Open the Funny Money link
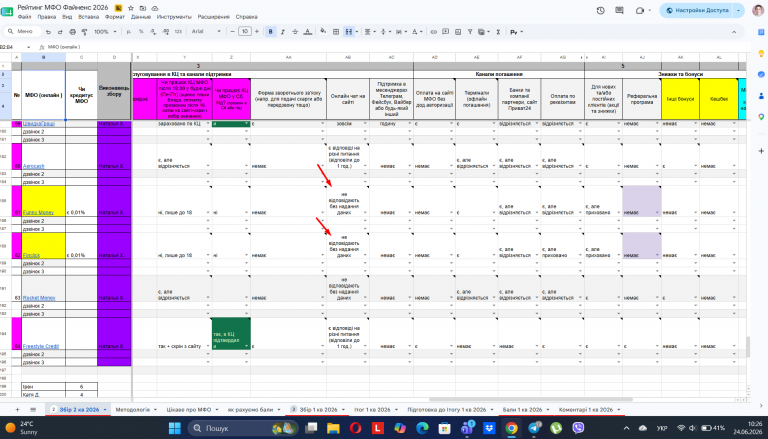The image size is (768, 439). [39, 213]
